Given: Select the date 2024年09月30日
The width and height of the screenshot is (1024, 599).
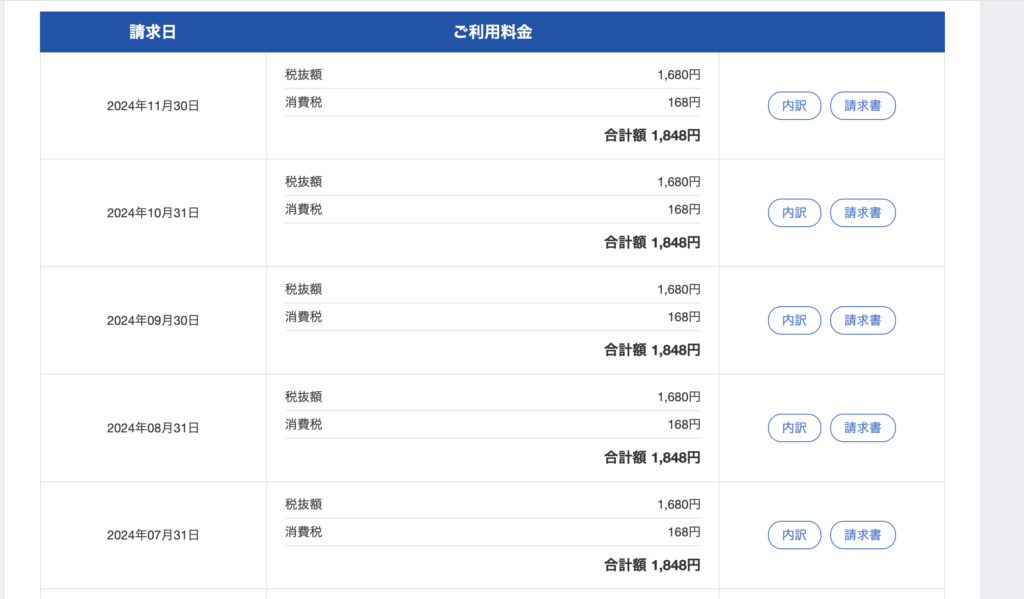Looking at the screenshot, I should point(153,321).
